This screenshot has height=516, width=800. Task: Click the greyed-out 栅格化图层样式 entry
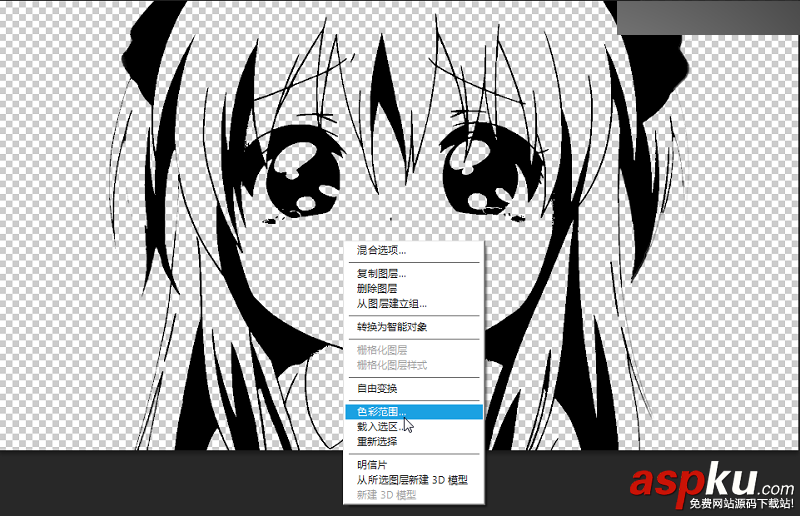(x=413, y=365)
